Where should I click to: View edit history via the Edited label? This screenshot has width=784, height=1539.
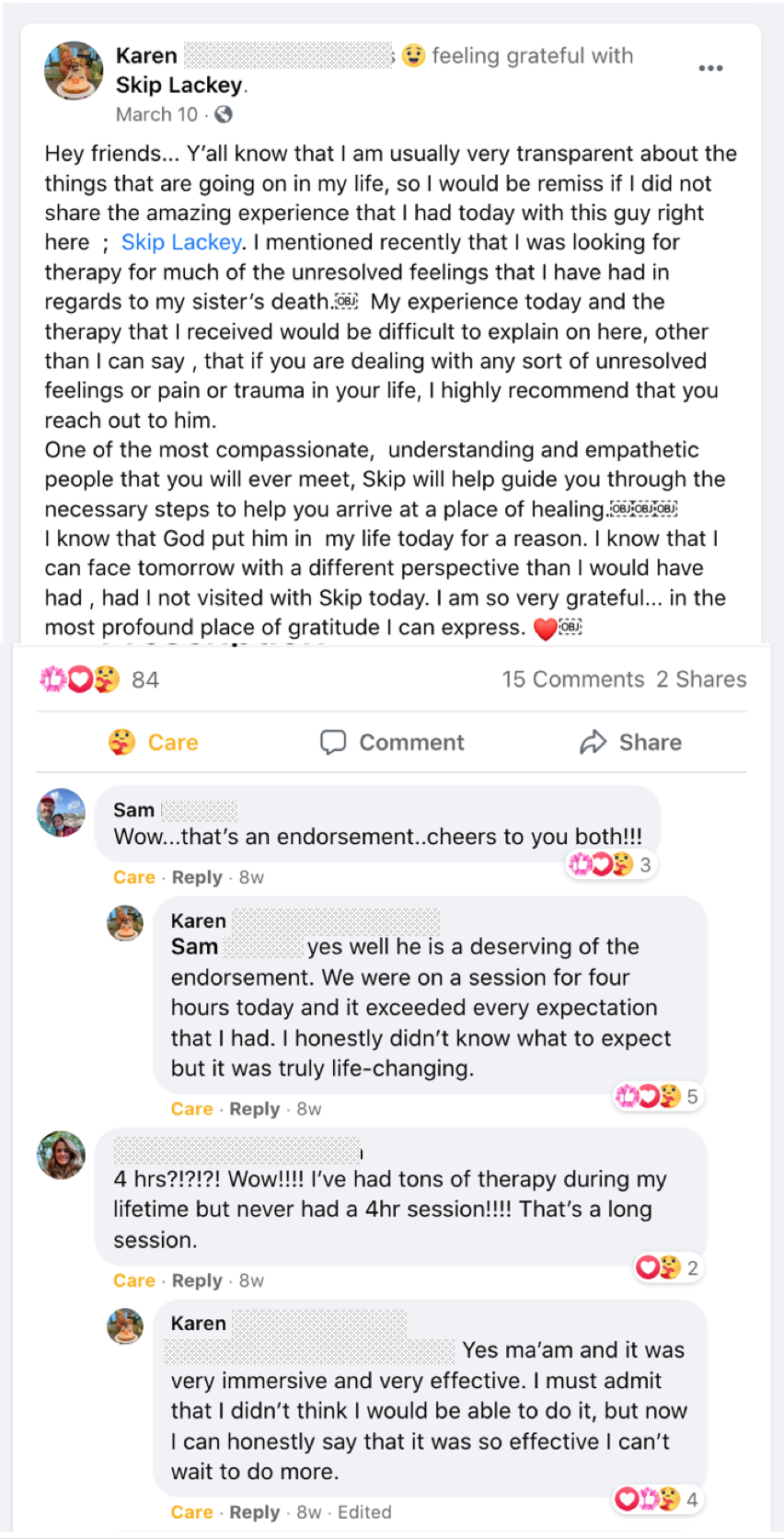(364, 1512)
